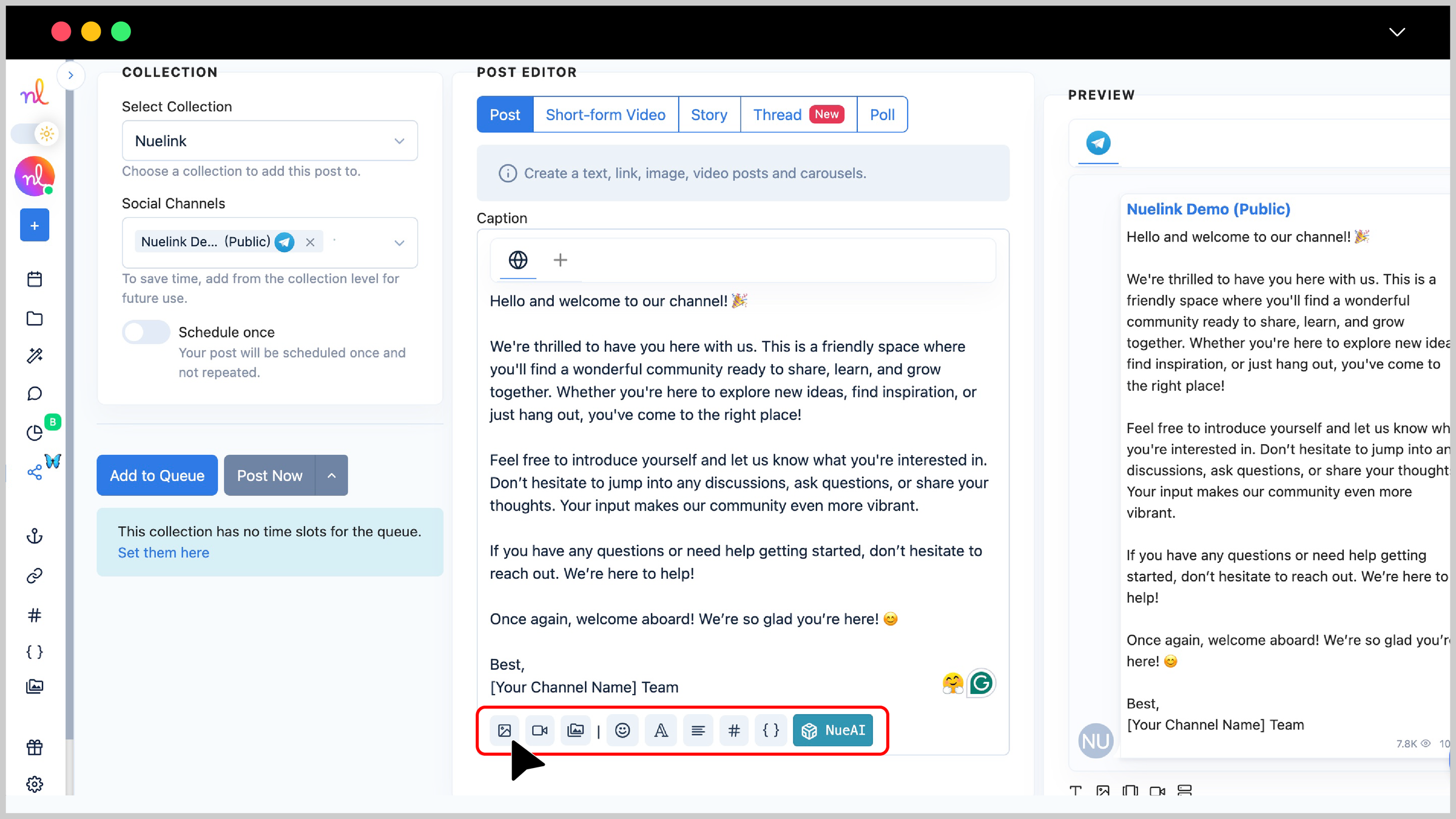Viewport: 1456px width, 819px height.
Task: Click the text alignment lines icon in the toolbar
Action: 698,730
